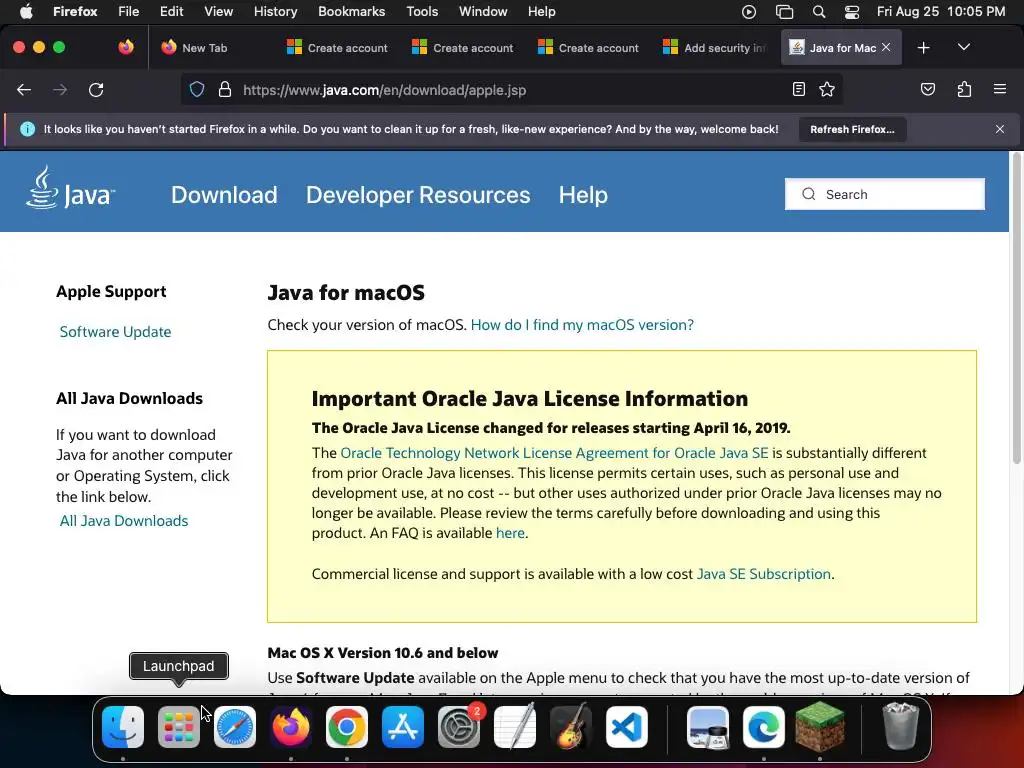This screenshot has height=768, width=1024.
Task: Click the Java site Search field
Action: tap(884, 194)
